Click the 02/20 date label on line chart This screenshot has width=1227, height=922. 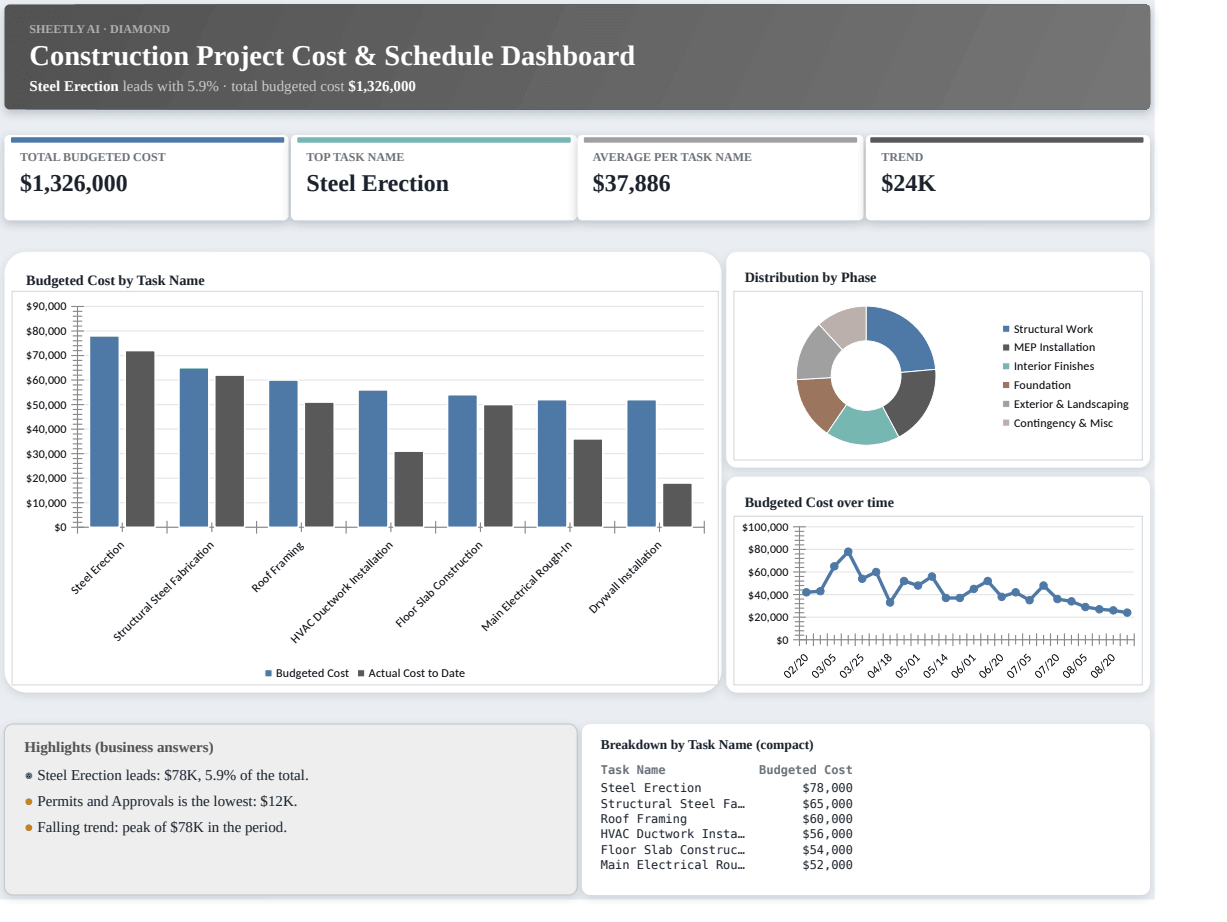[796, 666]
